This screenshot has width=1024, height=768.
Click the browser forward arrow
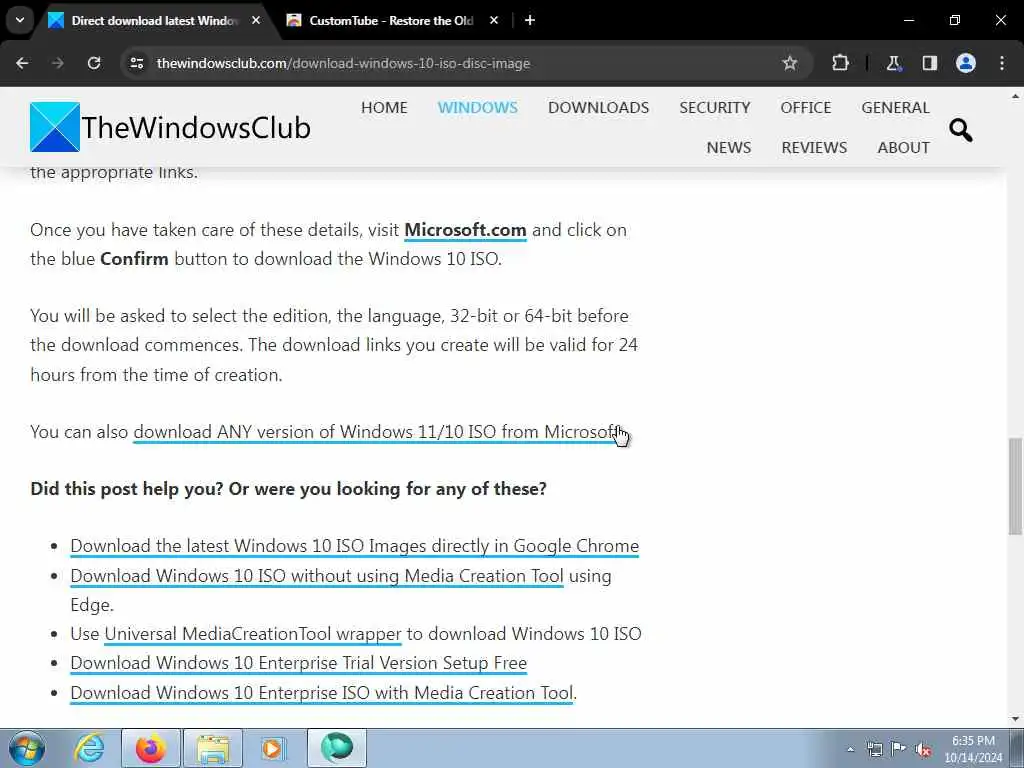[58, 63]
